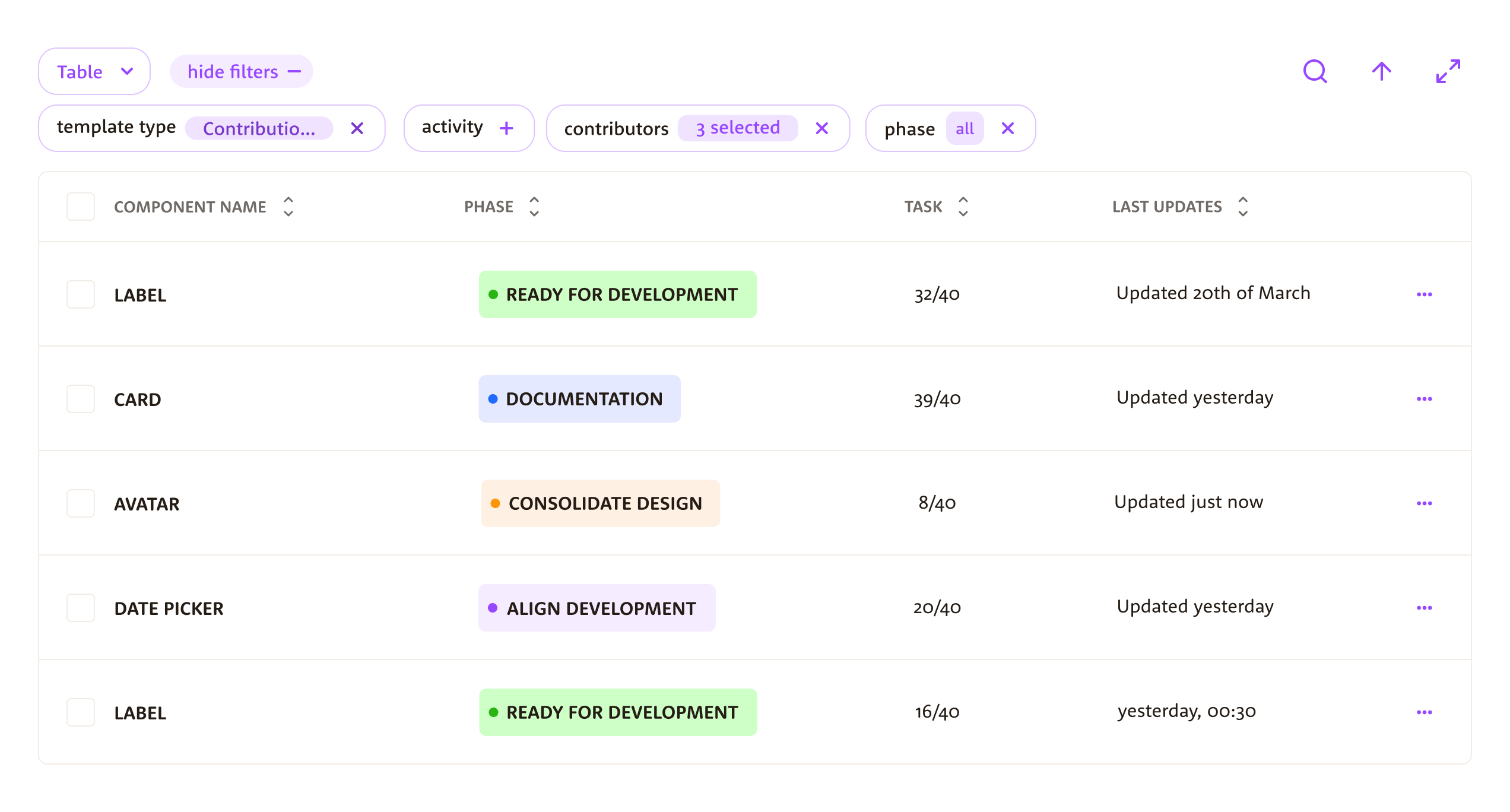The width and height of the screenshot is (1510, 812).
Task: Click the upward arrow export icon
Action: (1381, 72)
